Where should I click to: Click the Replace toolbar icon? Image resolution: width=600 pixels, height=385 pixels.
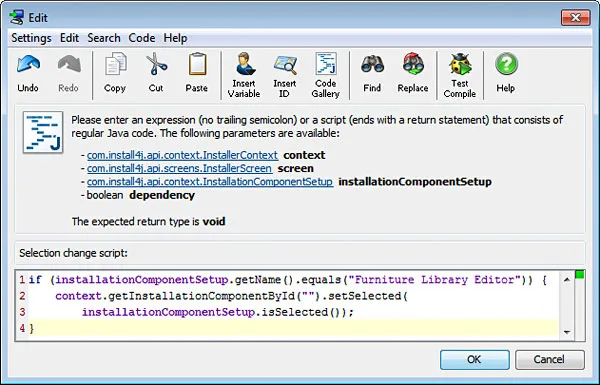[413, 73]
